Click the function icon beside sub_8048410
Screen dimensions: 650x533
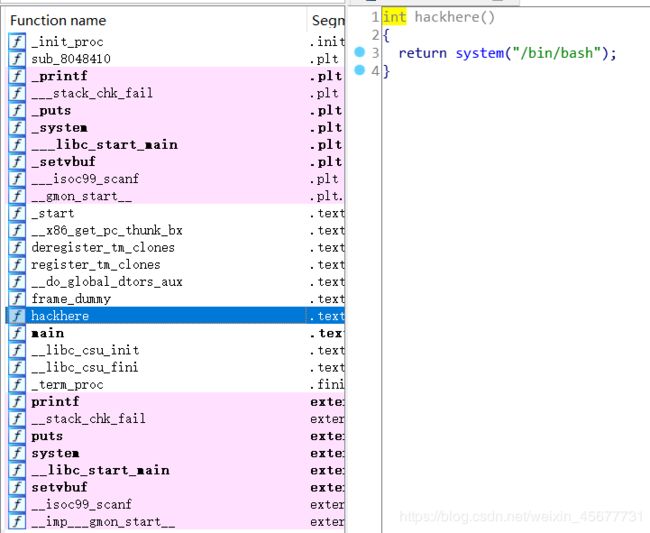(17, 58)
